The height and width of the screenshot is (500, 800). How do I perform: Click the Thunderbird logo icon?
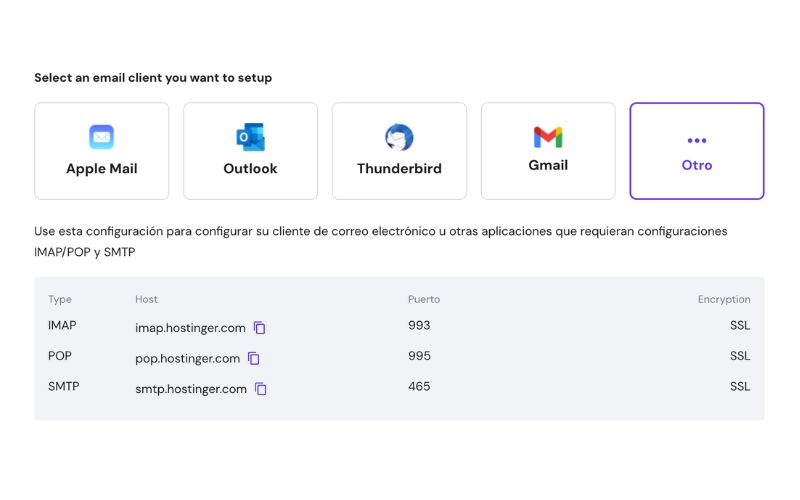[399, 137]
